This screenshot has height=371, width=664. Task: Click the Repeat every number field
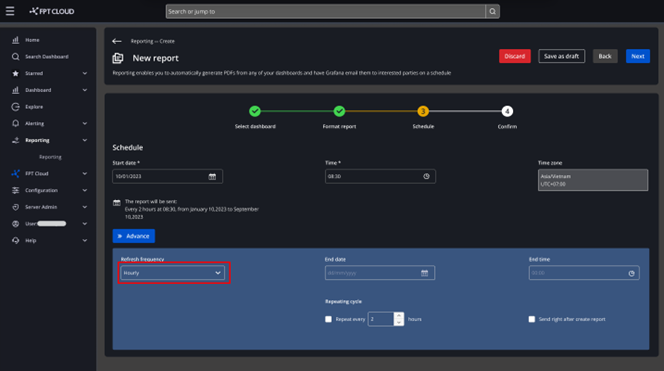coord(381,319)
